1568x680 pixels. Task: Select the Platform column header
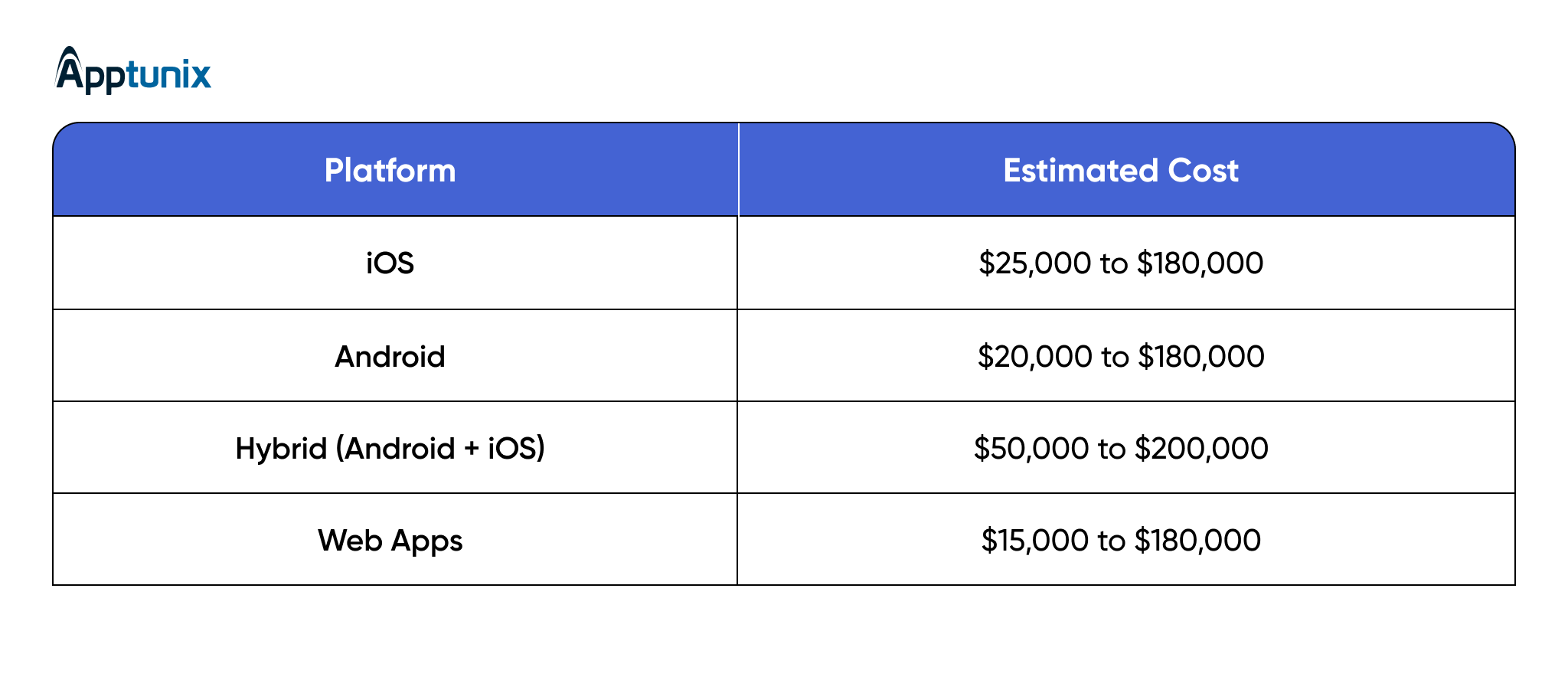(390, 170)
